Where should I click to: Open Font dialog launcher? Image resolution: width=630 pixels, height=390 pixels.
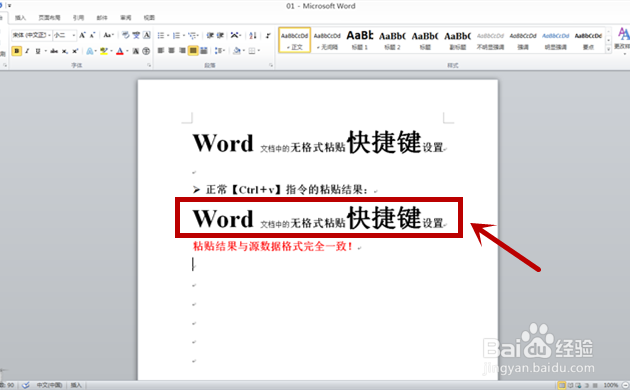point(149,65)
